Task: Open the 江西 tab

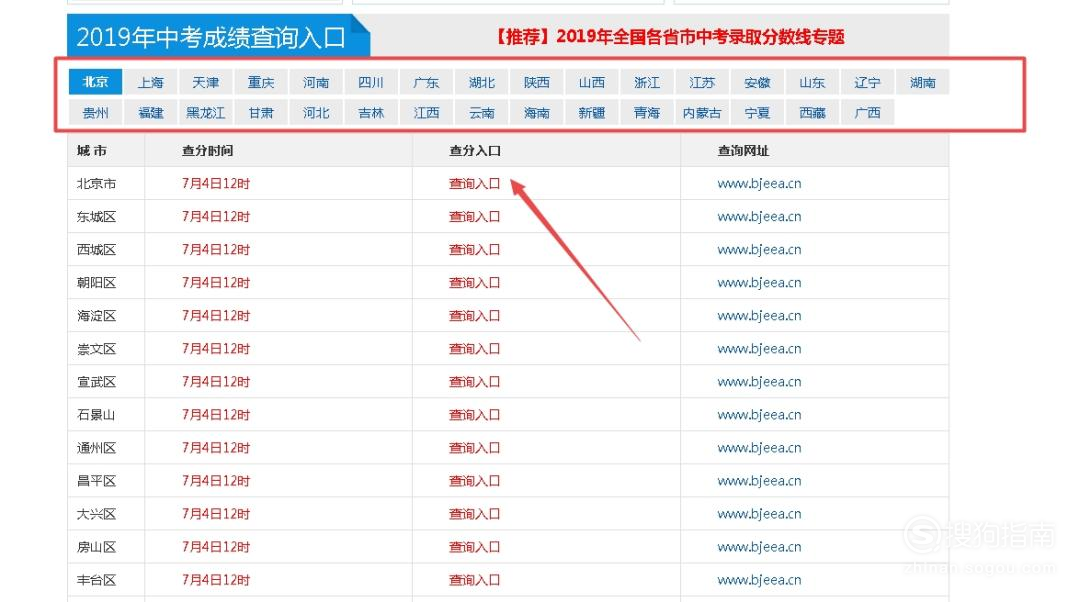Action: (x=426, y=112)
